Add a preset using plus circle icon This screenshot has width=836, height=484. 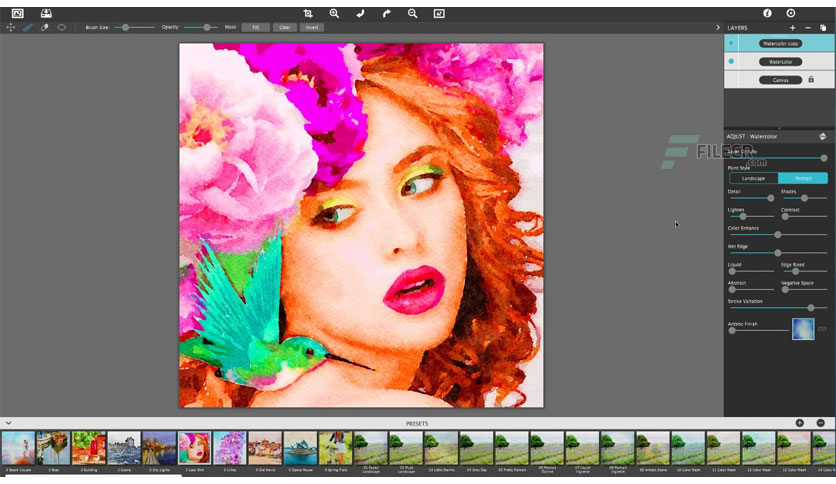pyautogui.click(x=800, y=423)
